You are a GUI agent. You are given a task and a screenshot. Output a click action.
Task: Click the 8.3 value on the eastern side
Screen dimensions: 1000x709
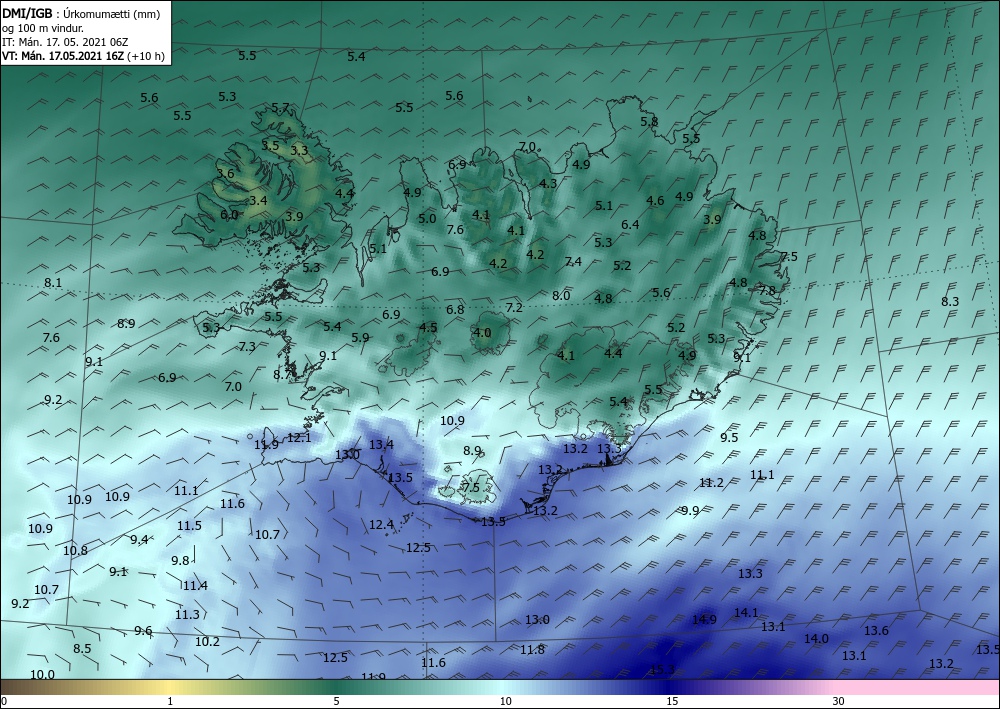coord(950,302)
